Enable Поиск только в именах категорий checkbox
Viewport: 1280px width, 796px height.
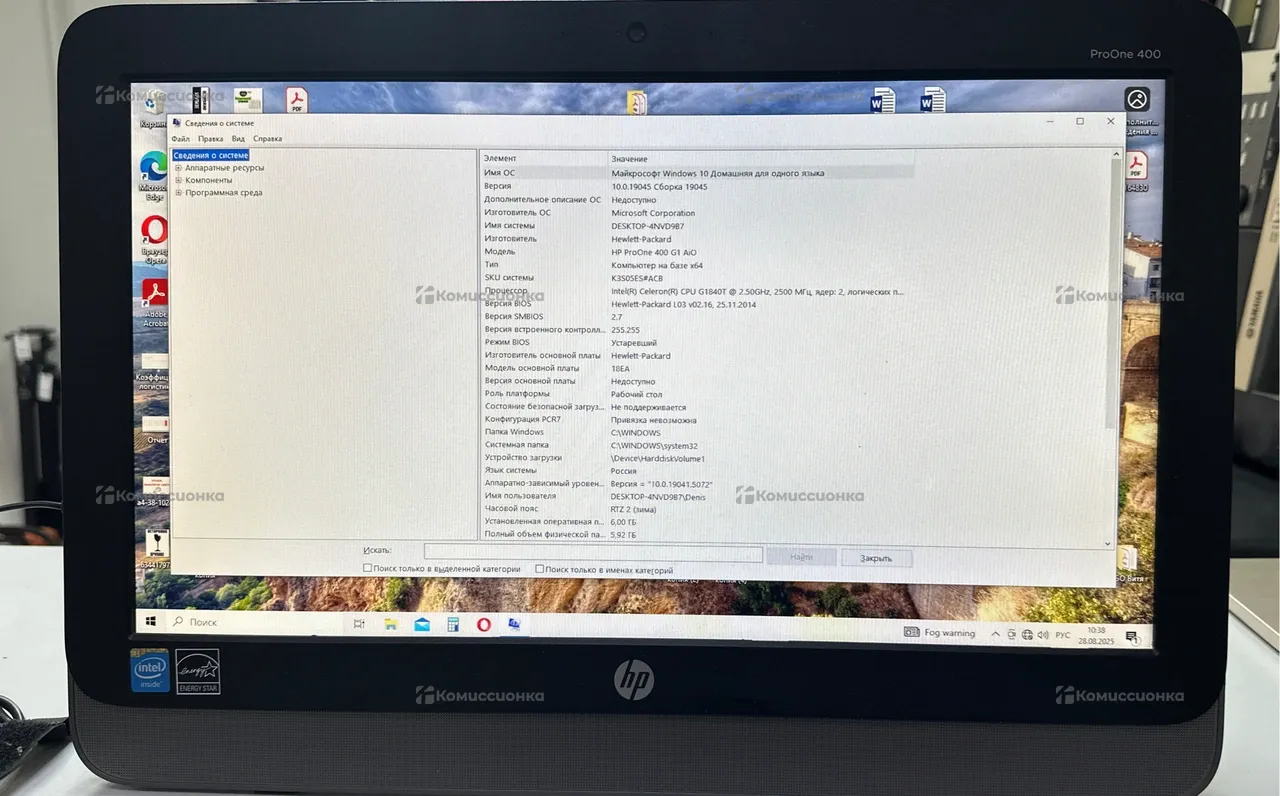tap(540, 569)
